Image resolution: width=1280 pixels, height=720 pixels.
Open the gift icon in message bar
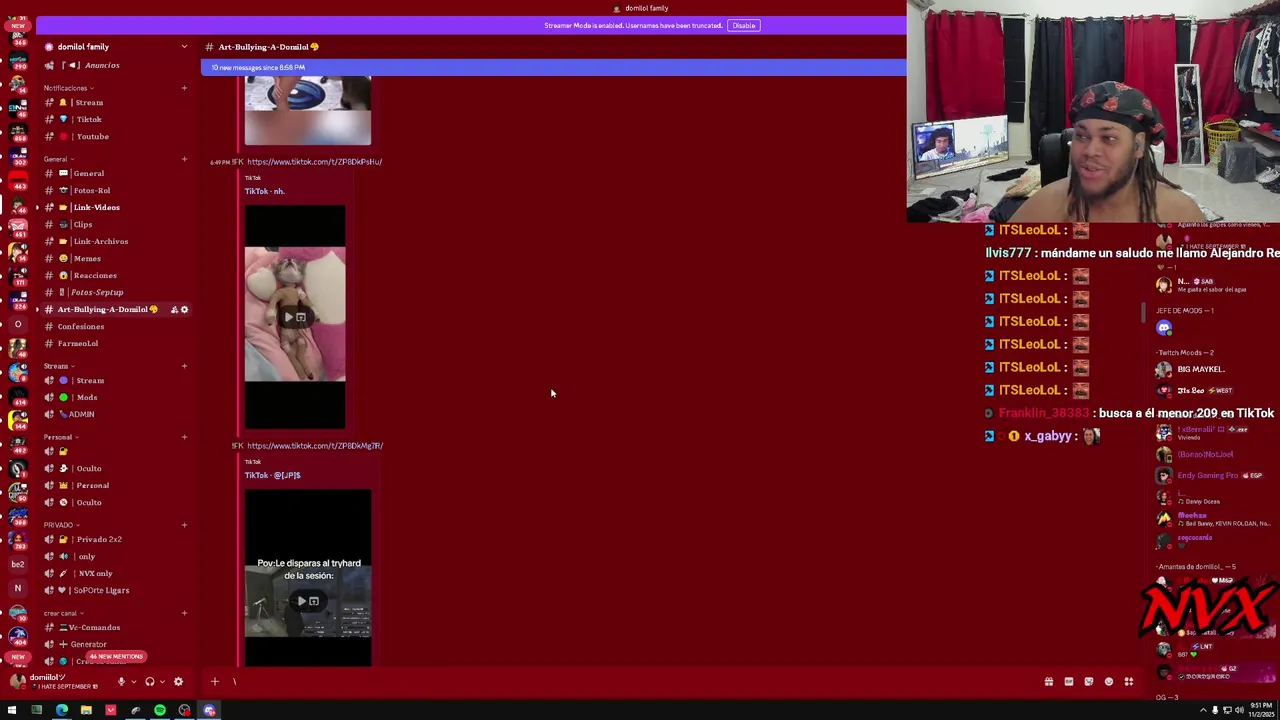pos(1048,682)
